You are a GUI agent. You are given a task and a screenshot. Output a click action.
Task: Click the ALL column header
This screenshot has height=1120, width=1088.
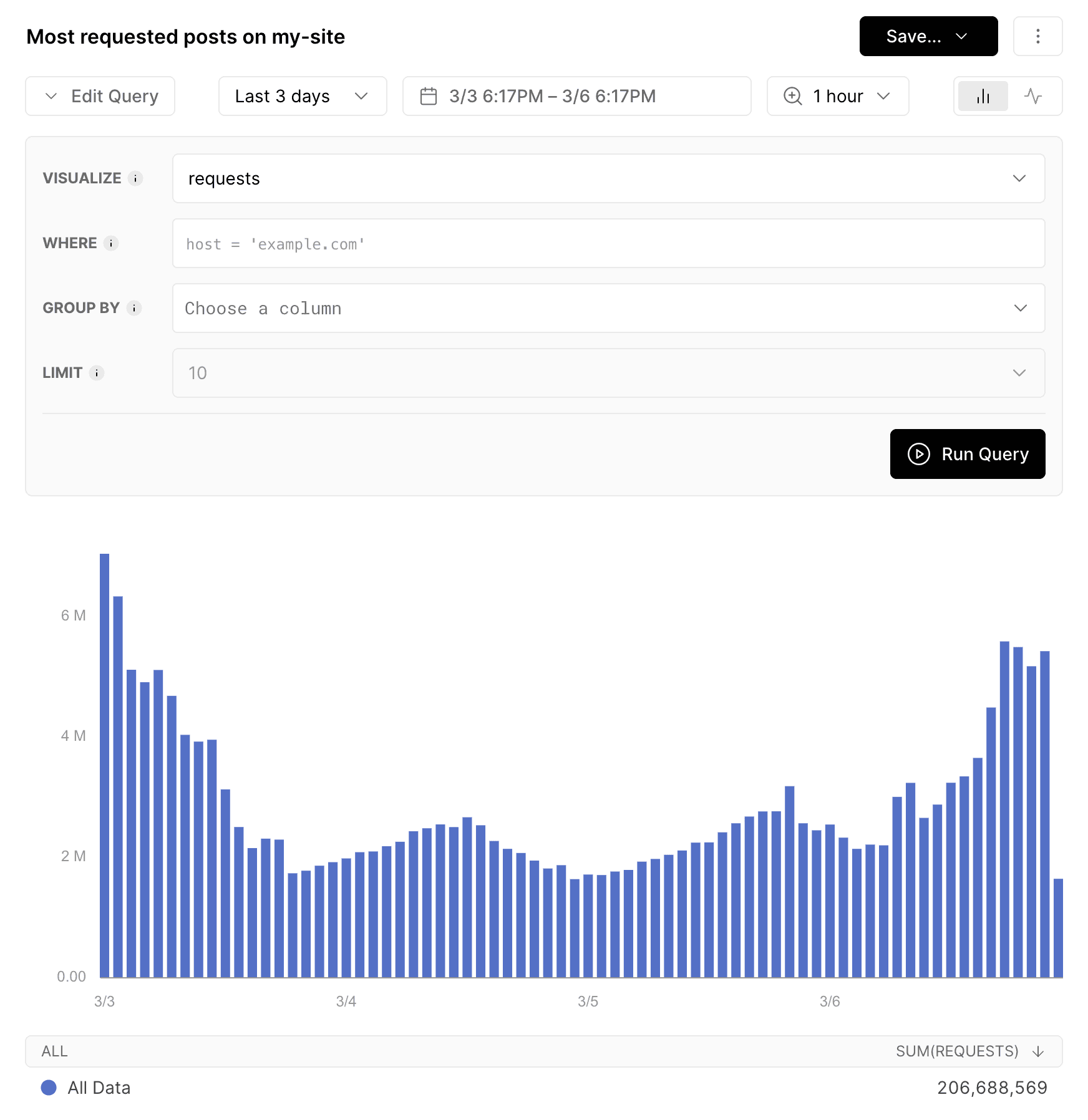tap(55, 1051)
